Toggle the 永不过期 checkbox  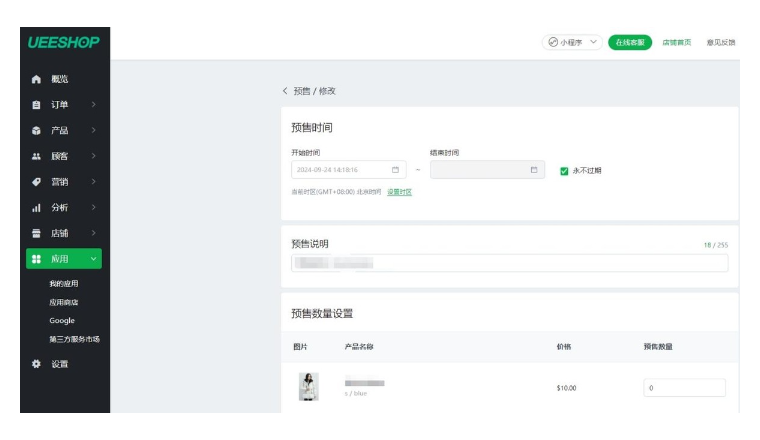point(564,171)
